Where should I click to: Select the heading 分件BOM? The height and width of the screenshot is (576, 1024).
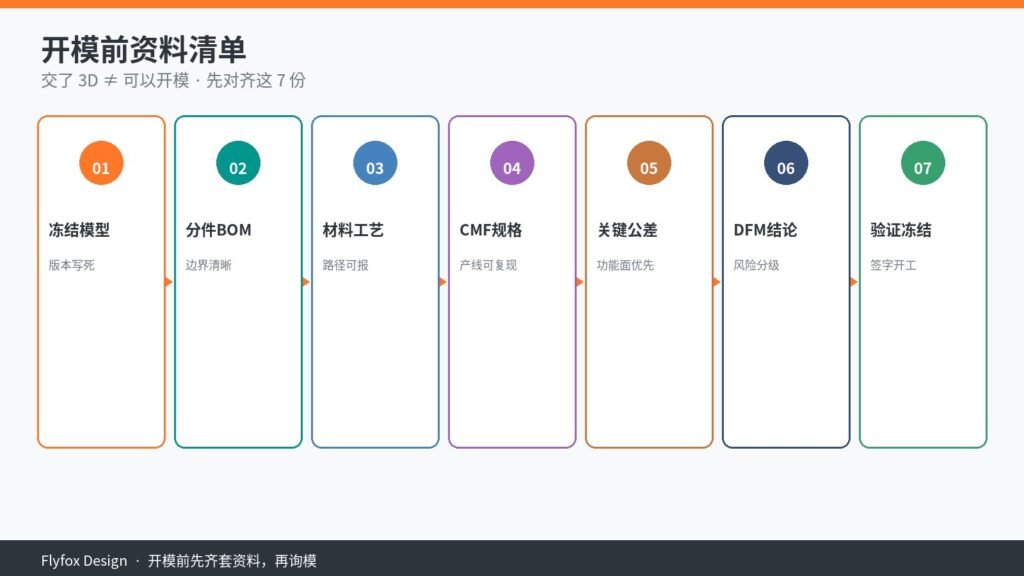[x=218, y=230]
